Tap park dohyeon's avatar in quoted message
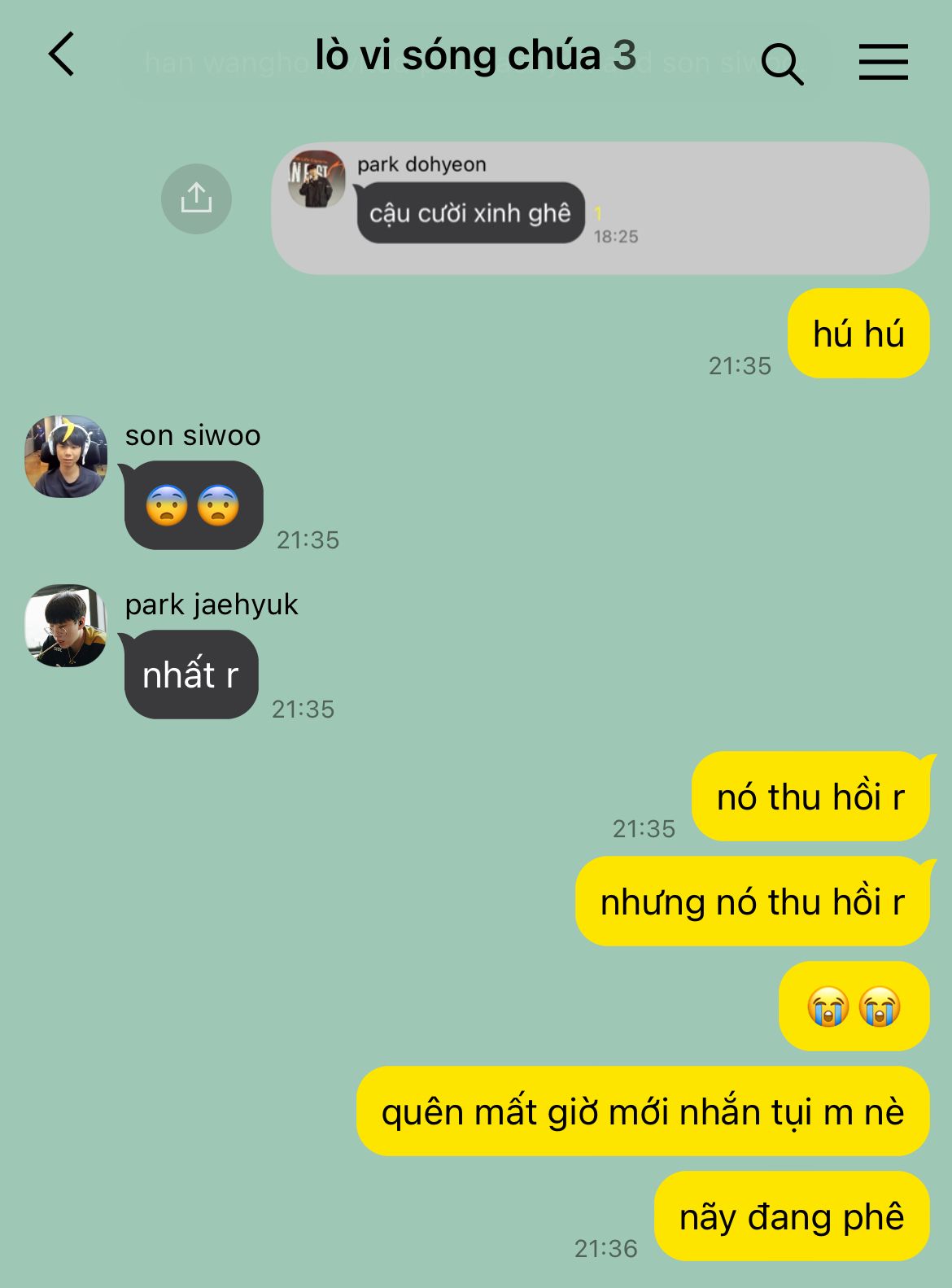 pos(317,178)
